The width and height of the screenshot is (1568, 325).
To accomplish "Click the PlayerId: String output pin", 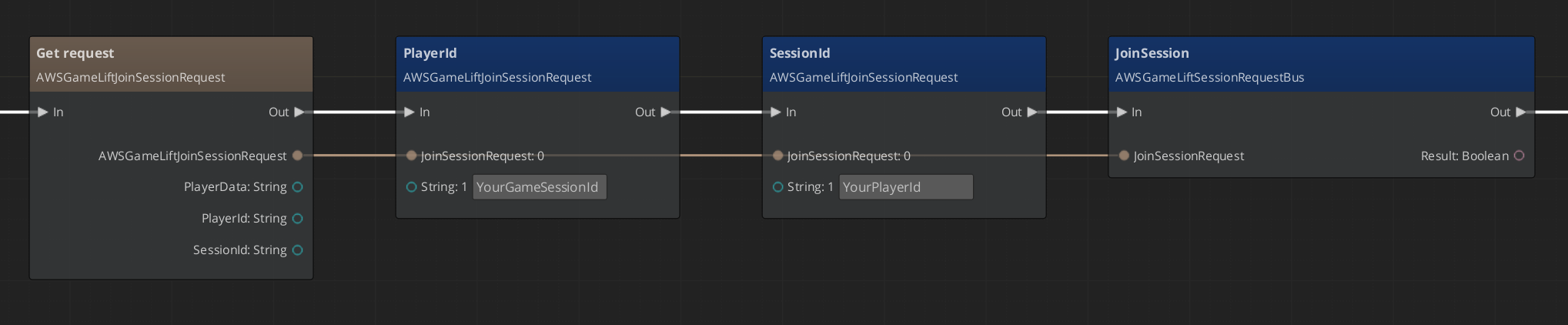I will click(298, 219).
